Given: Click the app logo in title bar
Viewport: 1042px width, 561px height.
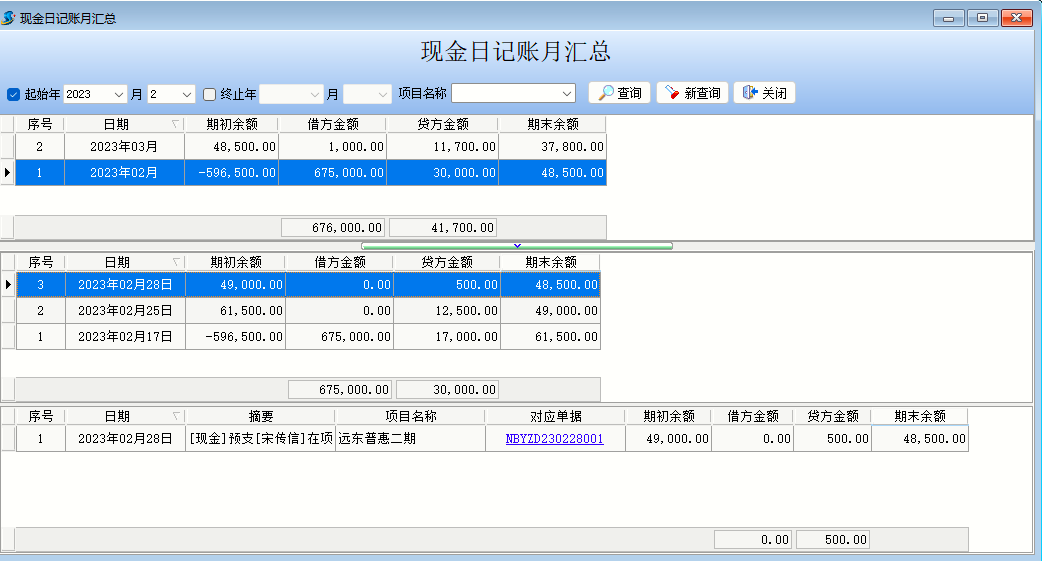Looking at the screenshot, I should click(10, 18).
